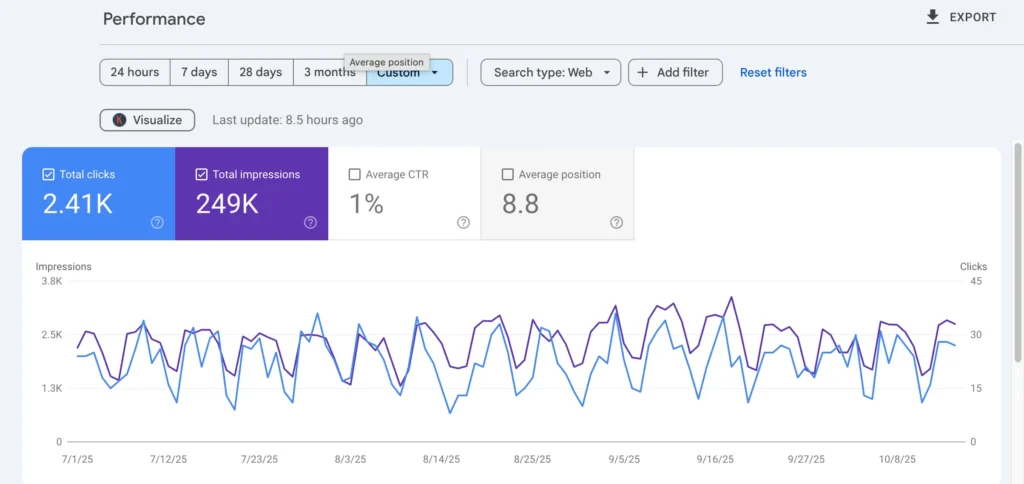Viewport: 1024px width, 484px height.
Task: Open the help icon on Average position card
Action: (x=616, y=223)
